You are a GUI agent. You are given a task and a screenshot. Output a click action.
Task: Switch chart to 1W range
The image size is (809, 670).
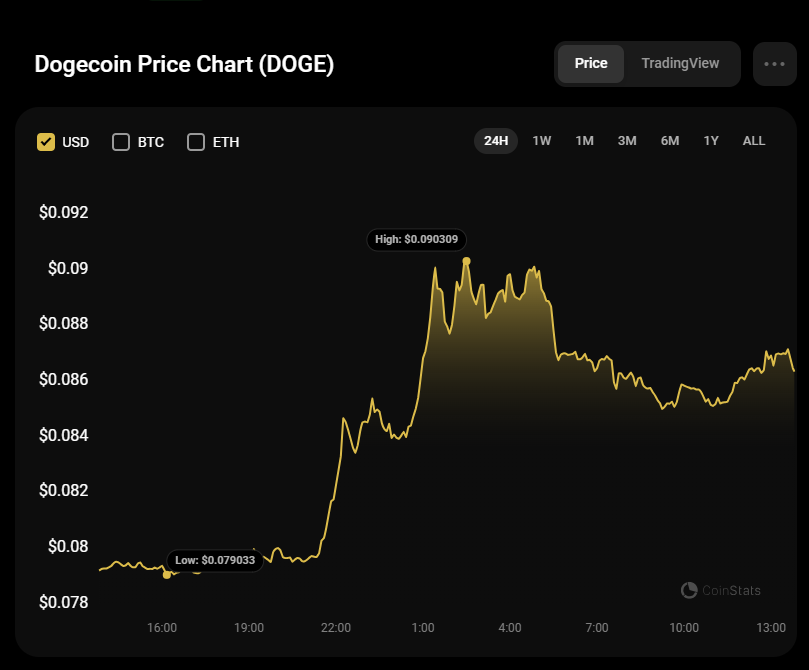click(542, 141)
